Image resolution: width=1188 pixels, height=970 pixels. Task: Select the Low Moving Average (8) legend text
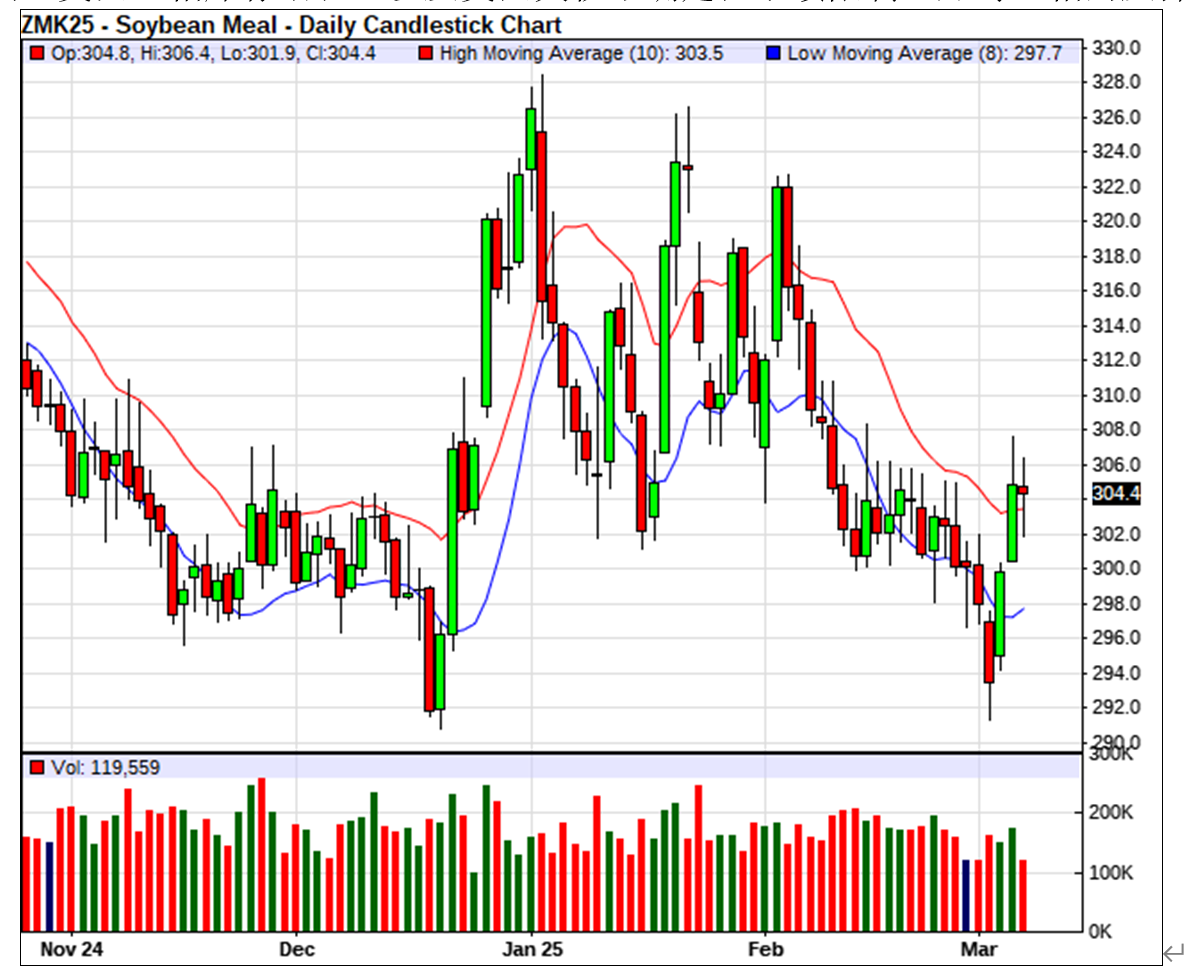click(x=925, y=53)
